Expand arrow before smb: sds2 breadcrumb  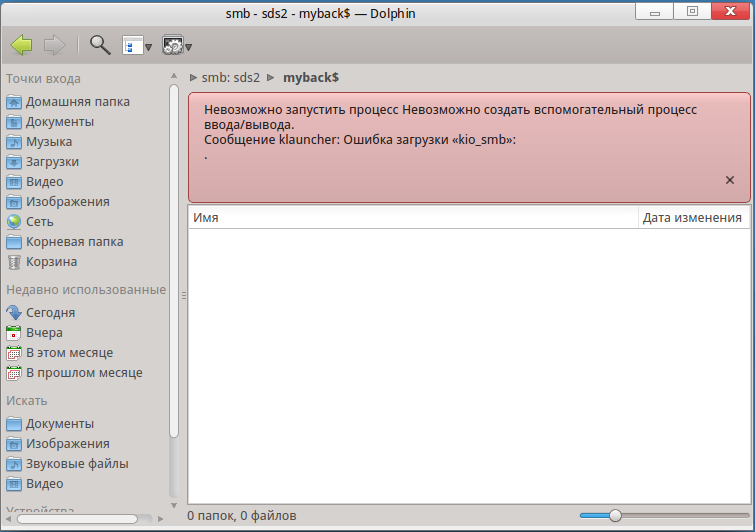tap(194, 78)
